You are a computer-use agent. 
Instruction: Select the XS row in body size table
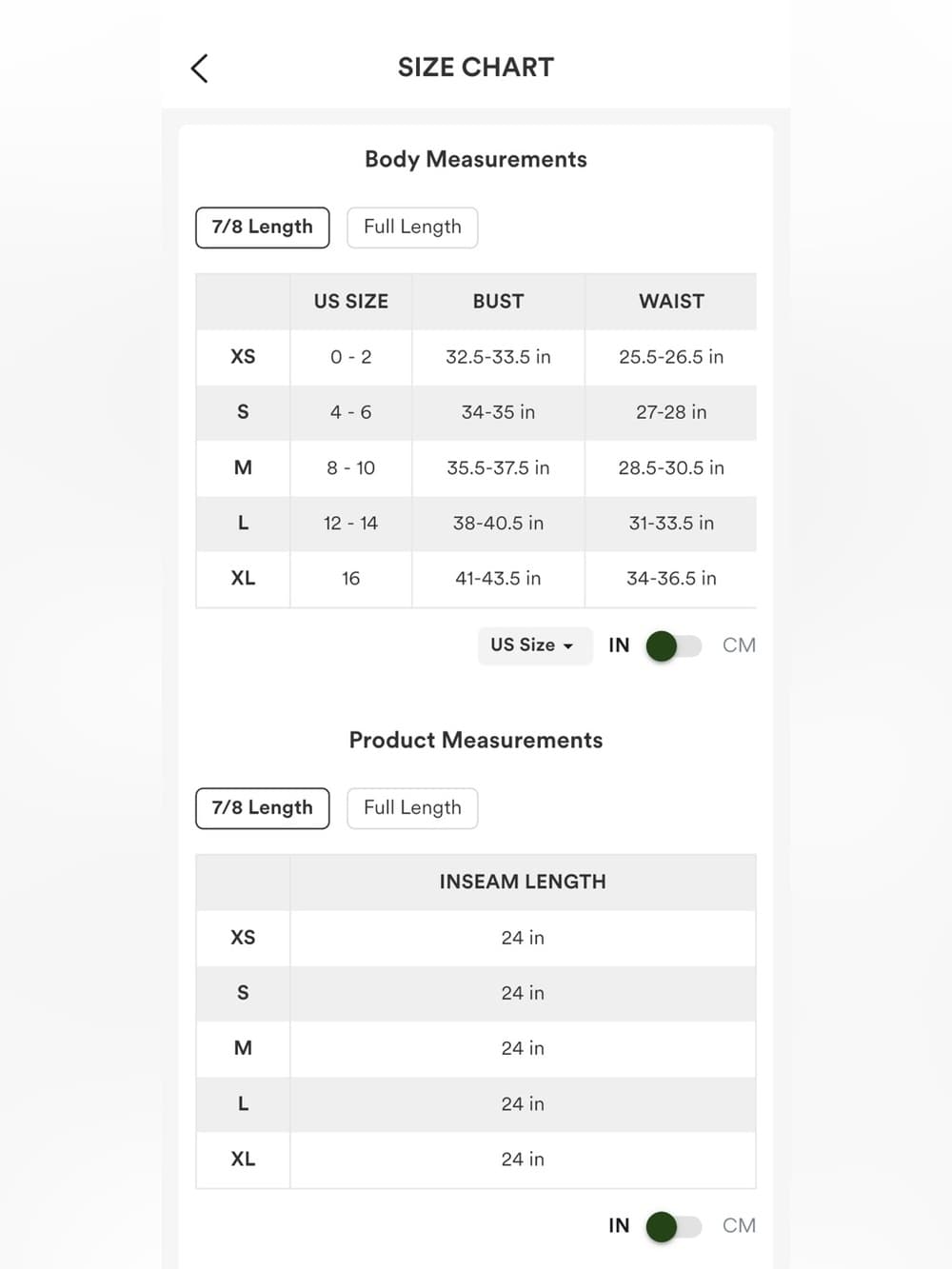pyautogui.click(x=476, y=357)
